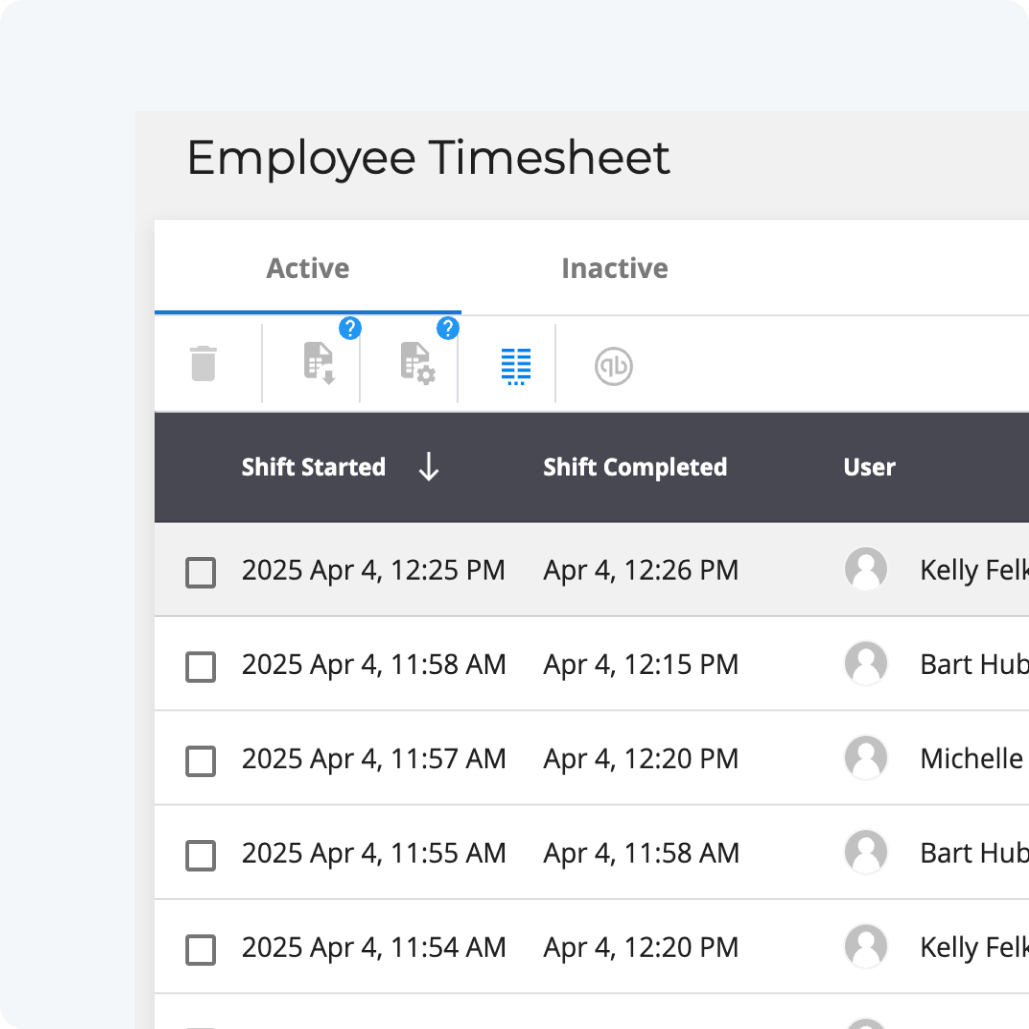
Task: Click '2025 Apr 4, 11:57 AM' cell
Action: point(373,759)
